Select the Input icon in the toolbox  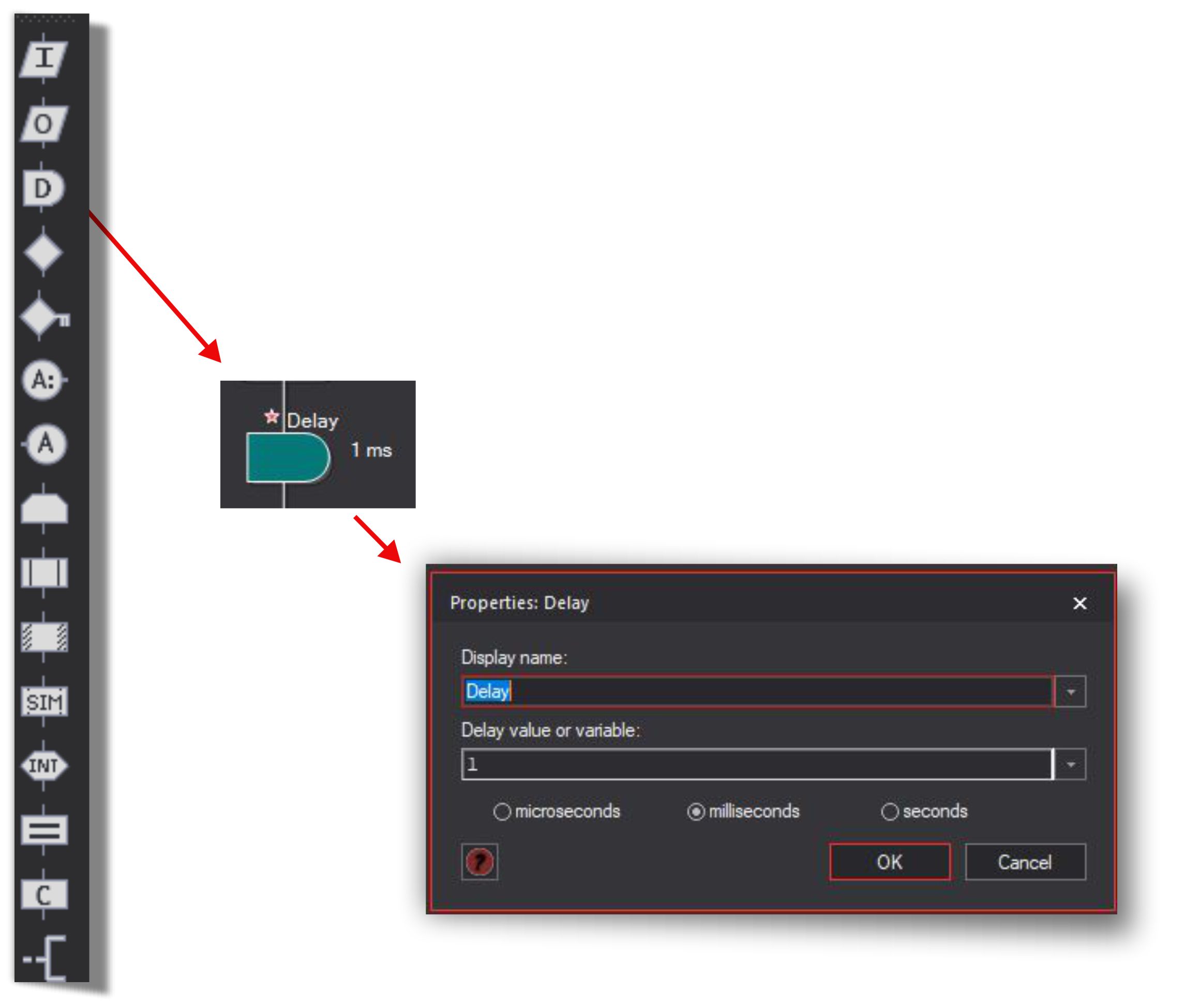point(43,58)
